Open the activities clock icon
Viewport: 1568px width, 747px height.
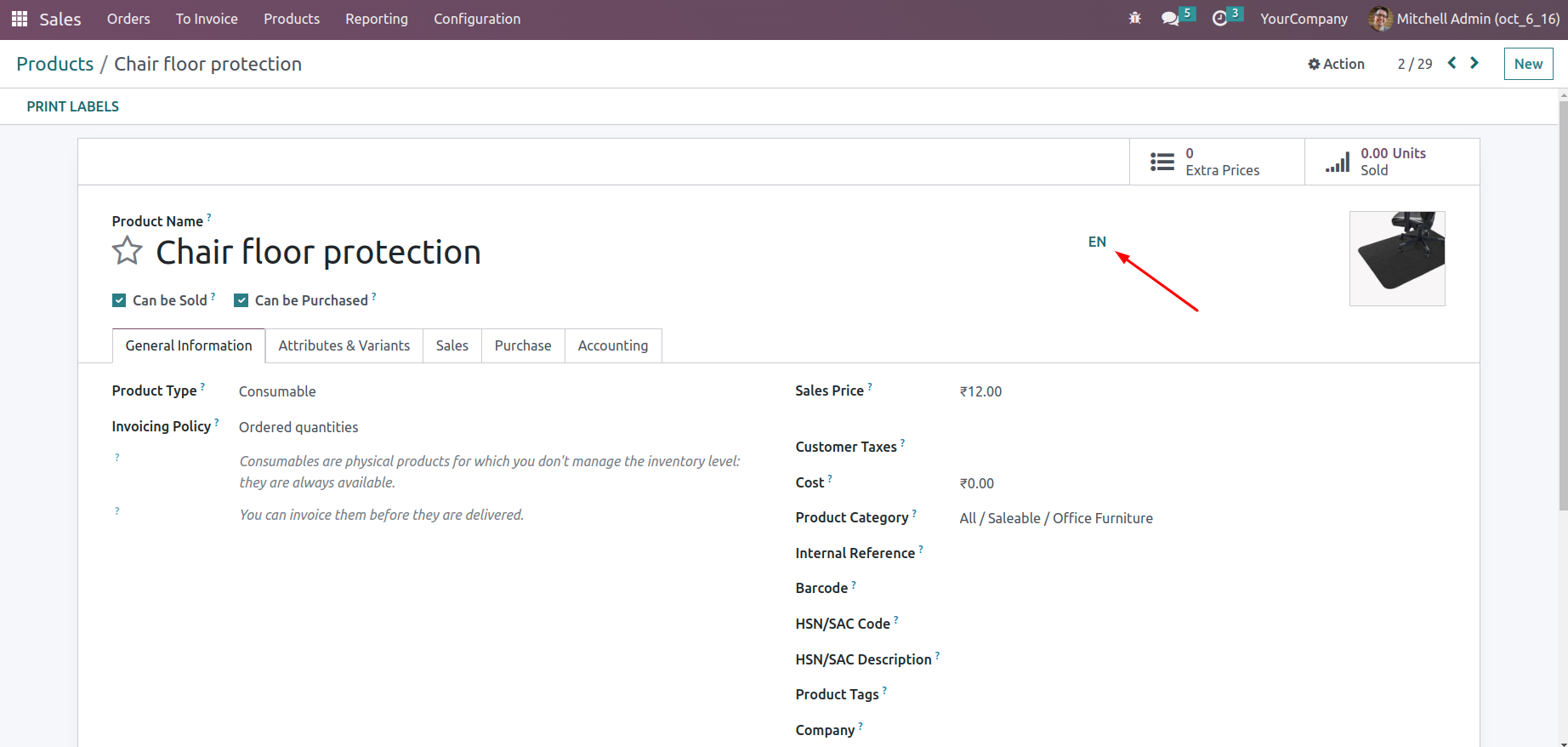tap(1220, 19)
